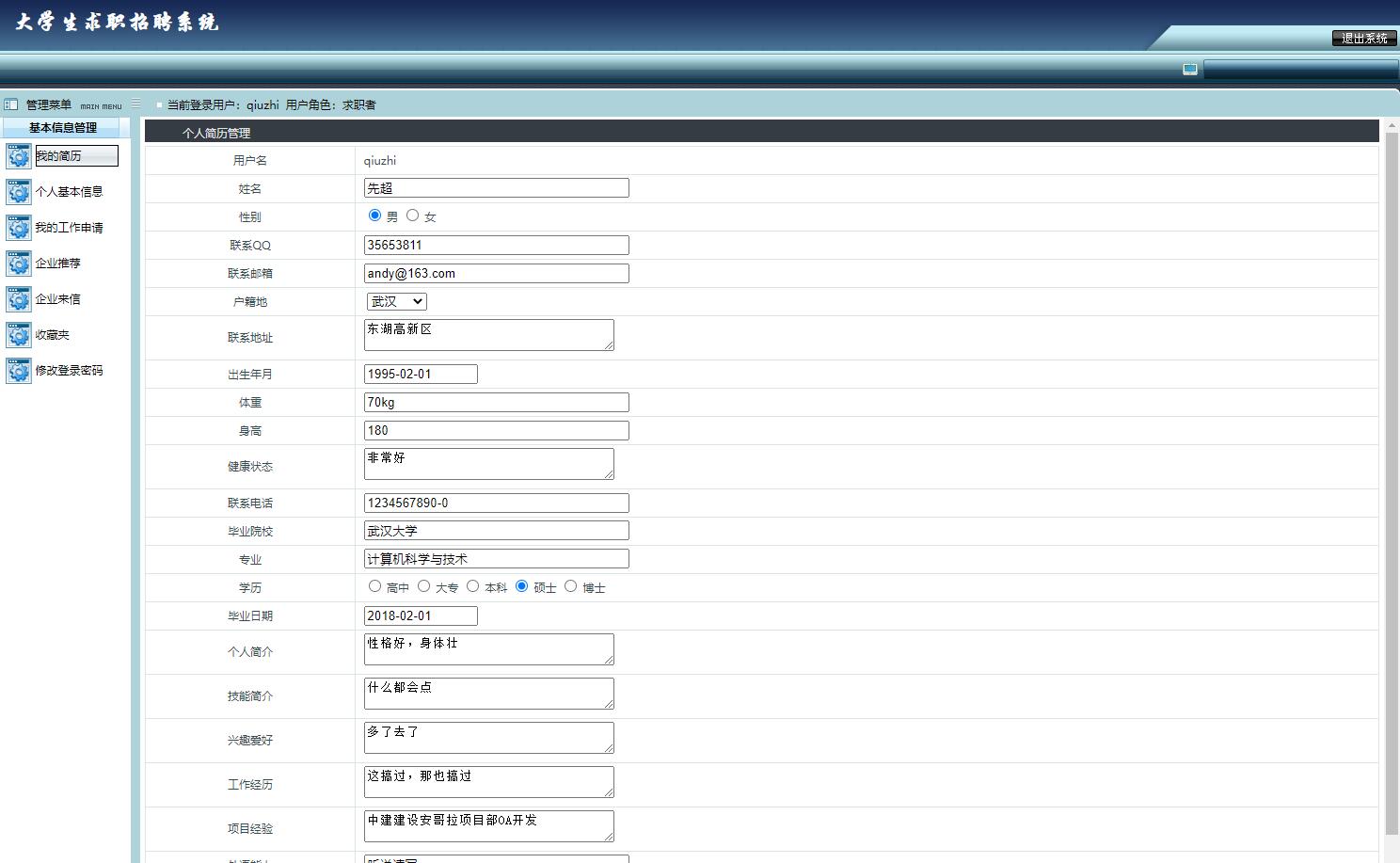Click the 健康状态 text area
This screenshot has height=863, width=1400.
(489, 464)
